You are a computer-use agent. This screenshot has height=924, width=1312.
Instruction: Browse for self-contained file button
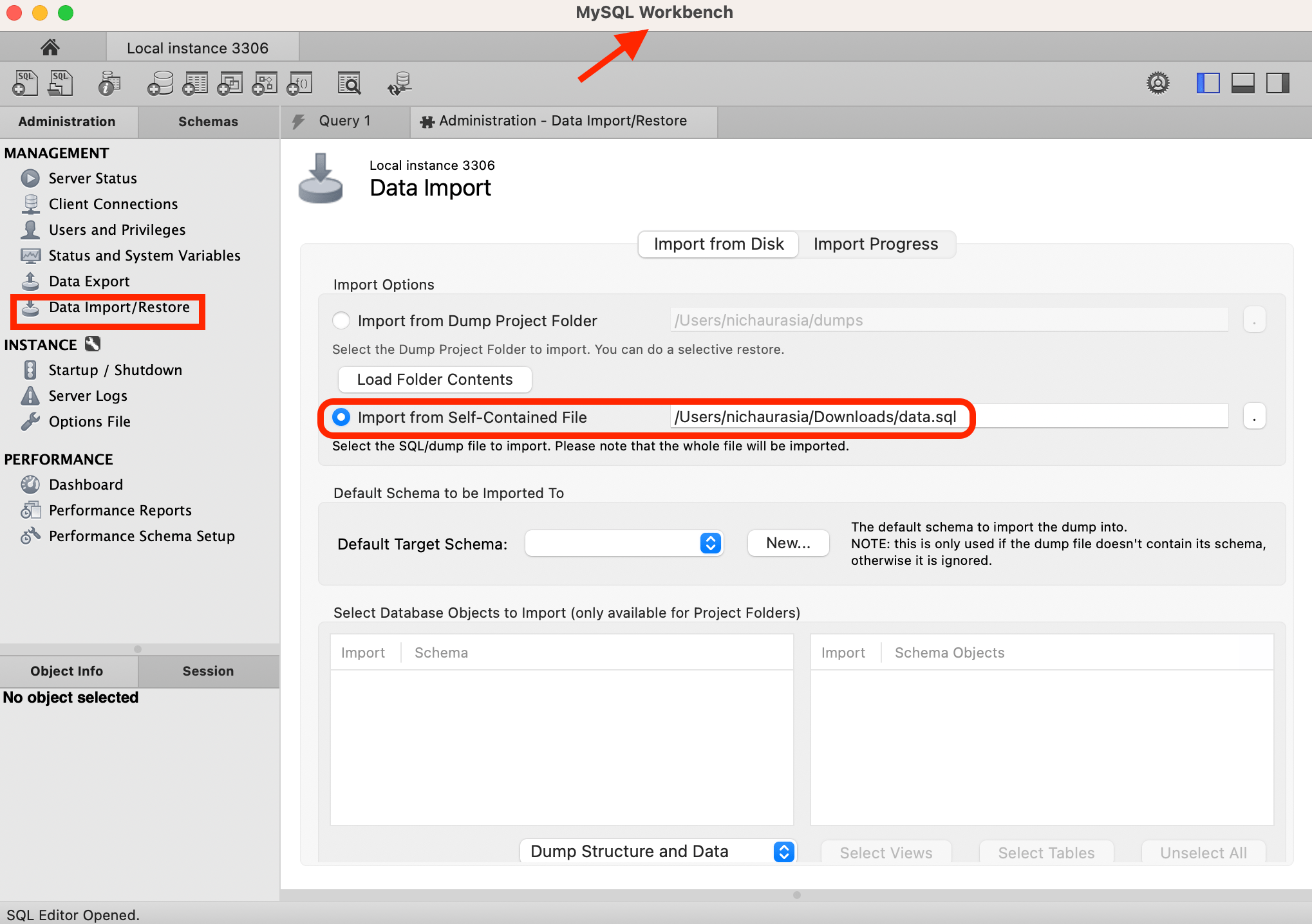click(1254, 417)
